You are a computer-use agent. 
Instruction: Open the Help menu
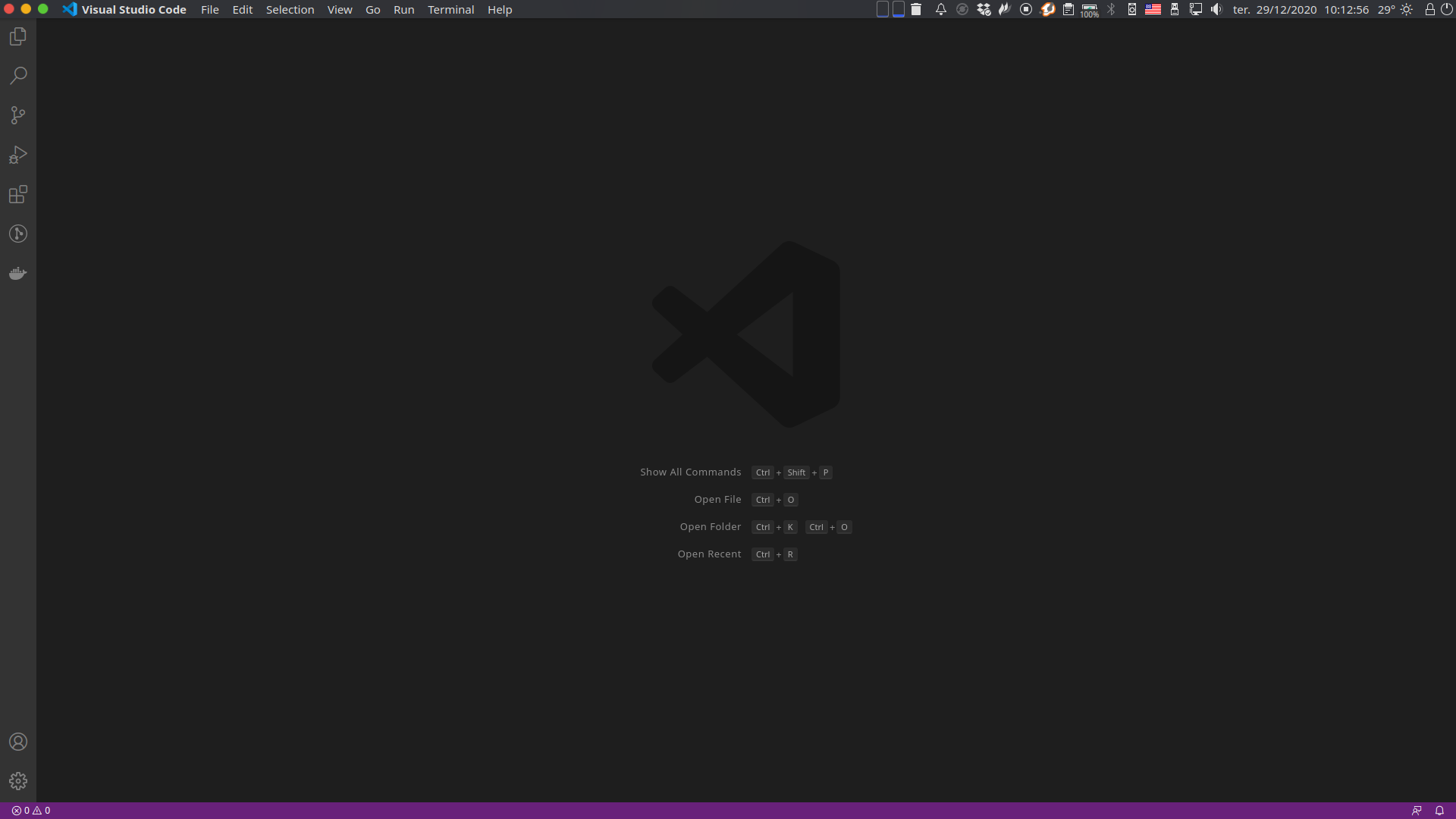tap(500, 10)
